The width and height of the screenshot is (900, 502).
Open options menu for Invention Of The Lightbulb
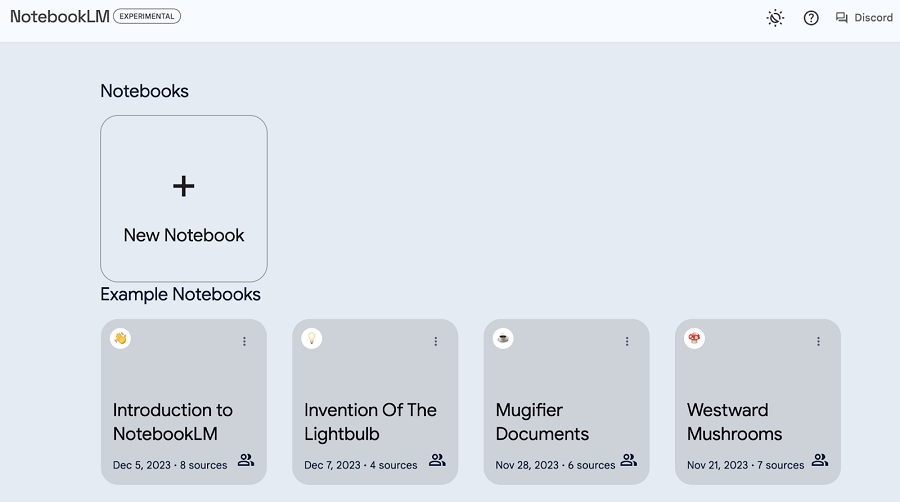click(x=436, y=341)
